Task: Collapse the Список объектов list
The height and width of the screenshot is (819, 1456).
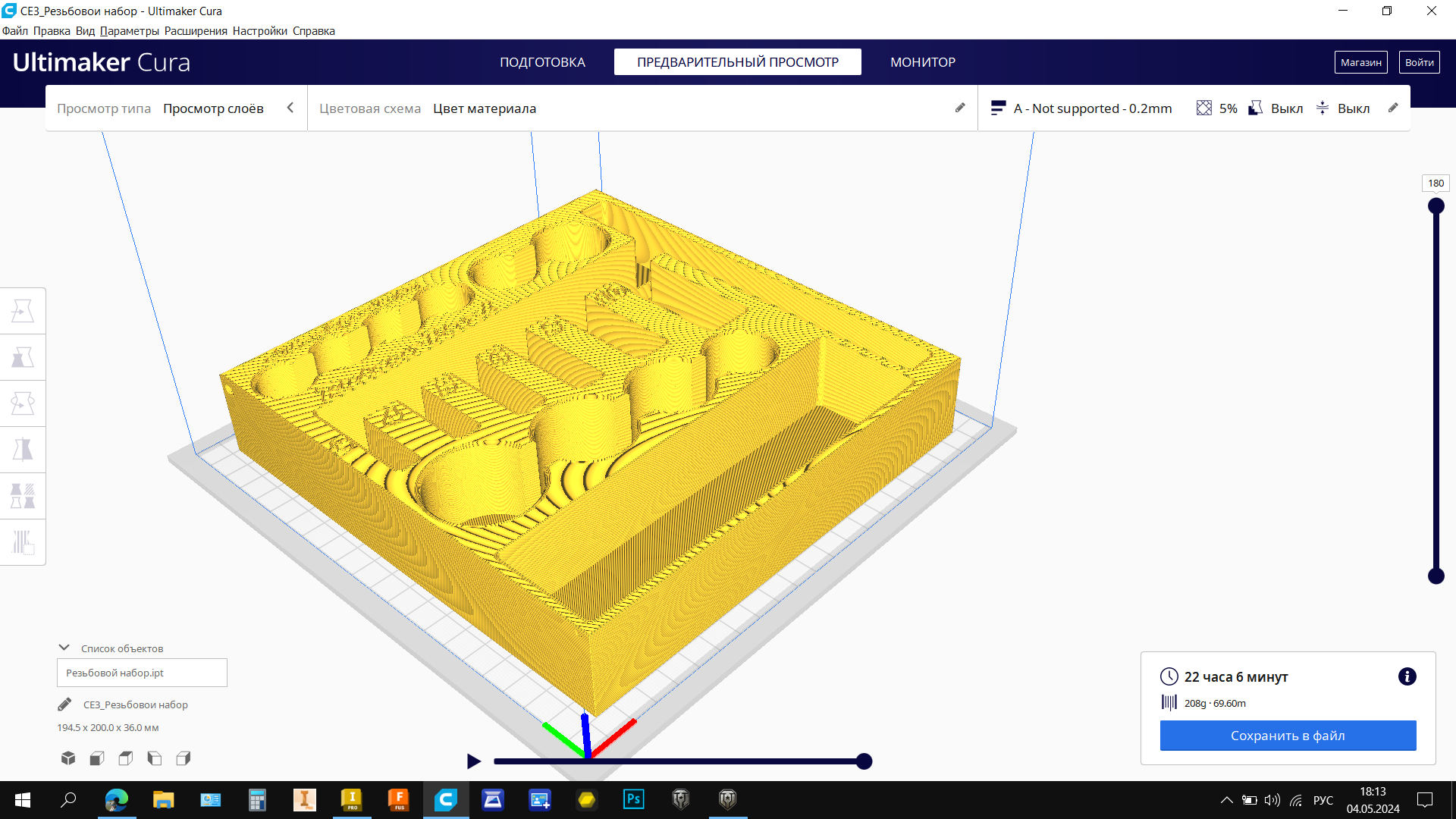Action: click(x=64, y=648)
